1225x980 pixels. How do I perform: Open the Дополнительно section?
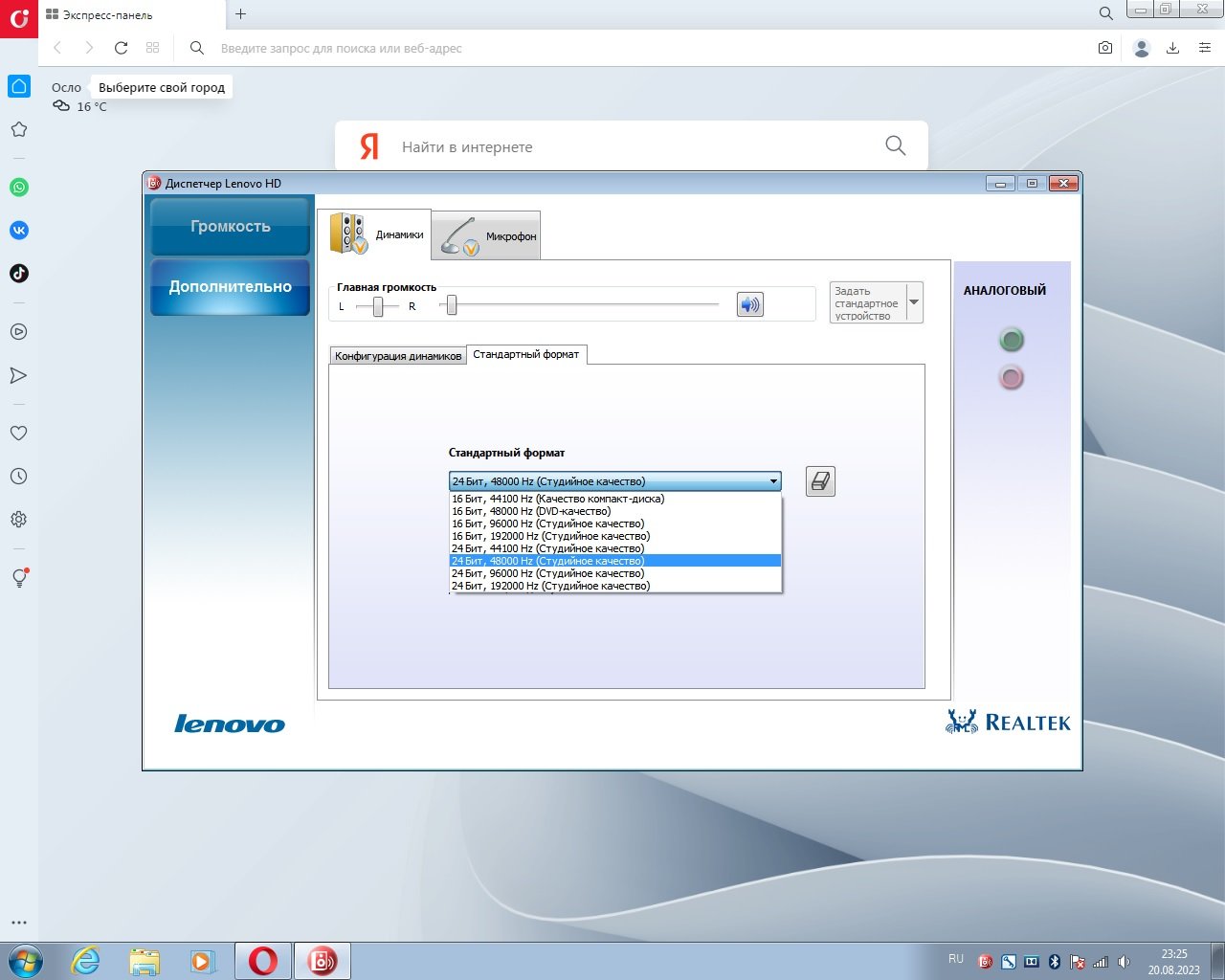point(231,287)
